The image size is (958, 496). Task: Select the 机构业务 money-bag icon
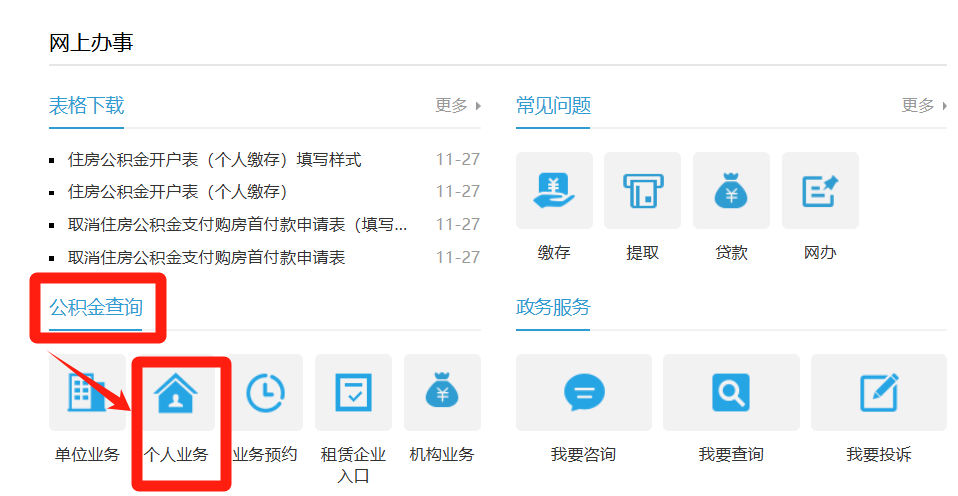point(442,392)
